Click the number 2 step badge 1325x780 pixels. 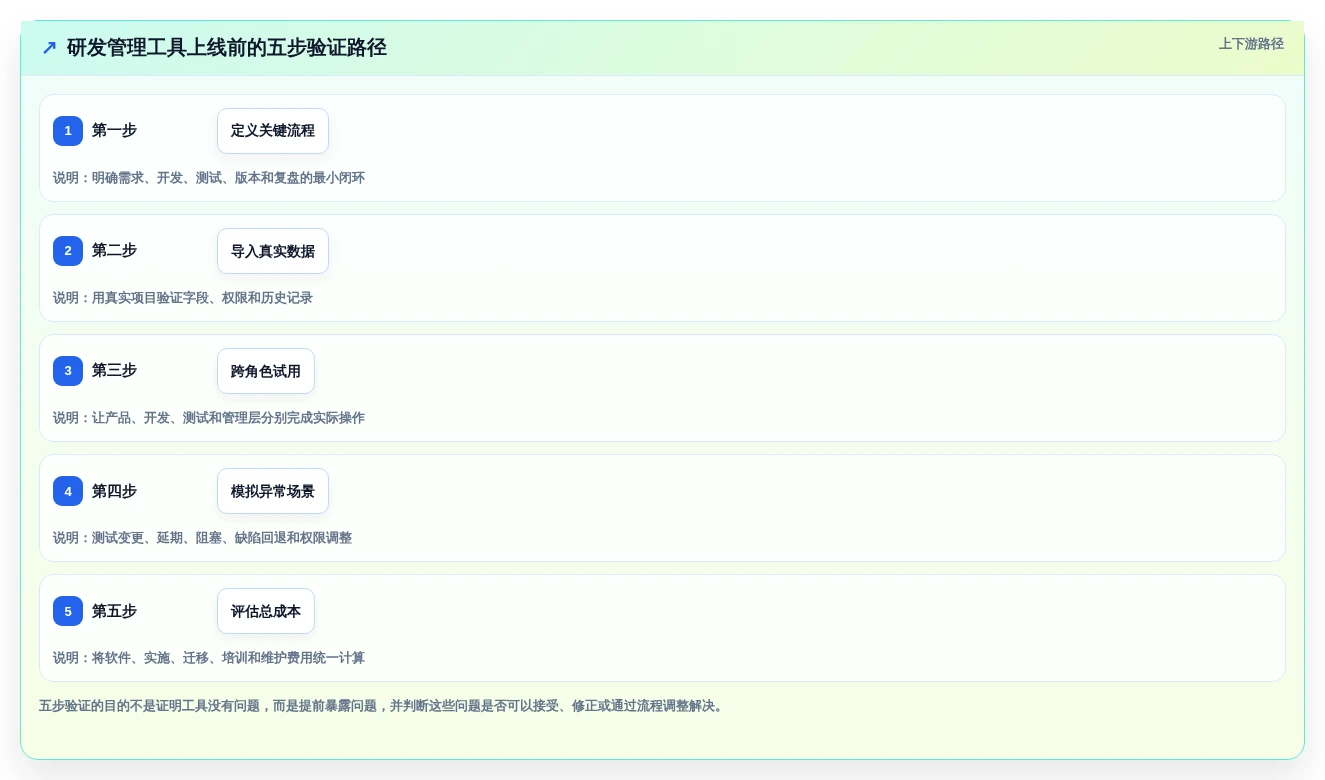click(68, 251)
